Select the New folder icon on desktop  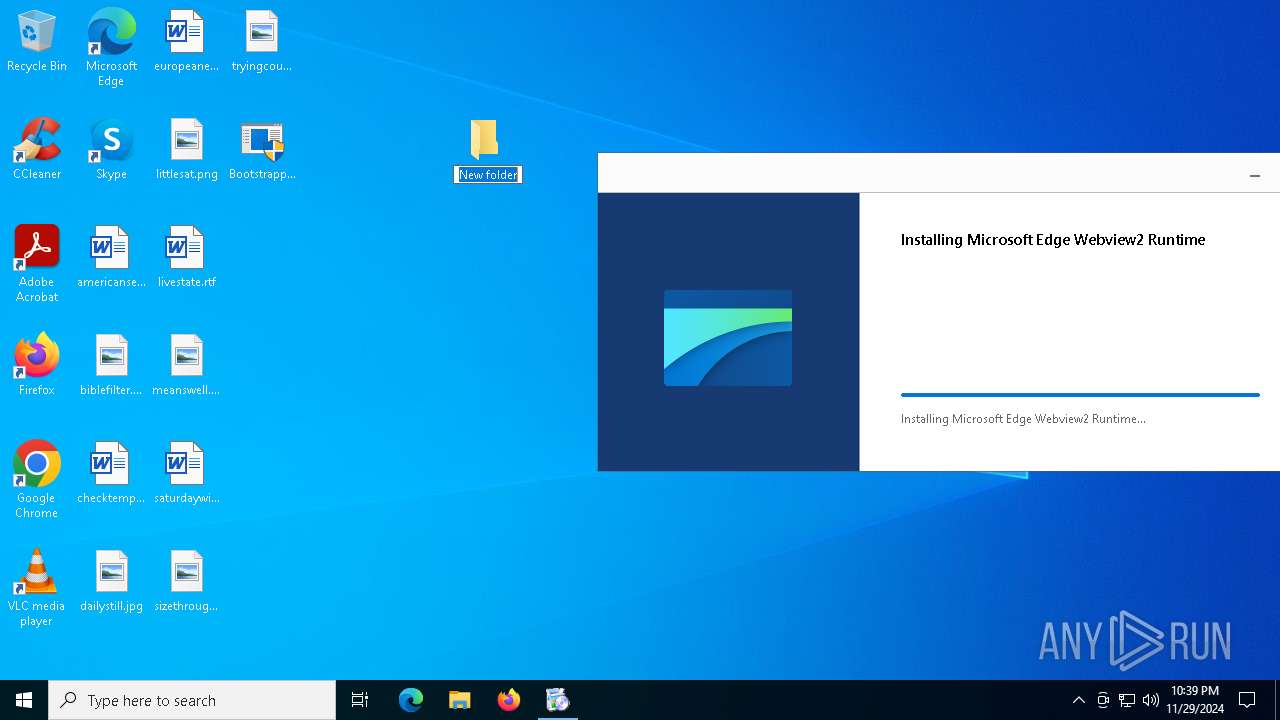coord(484,140)
